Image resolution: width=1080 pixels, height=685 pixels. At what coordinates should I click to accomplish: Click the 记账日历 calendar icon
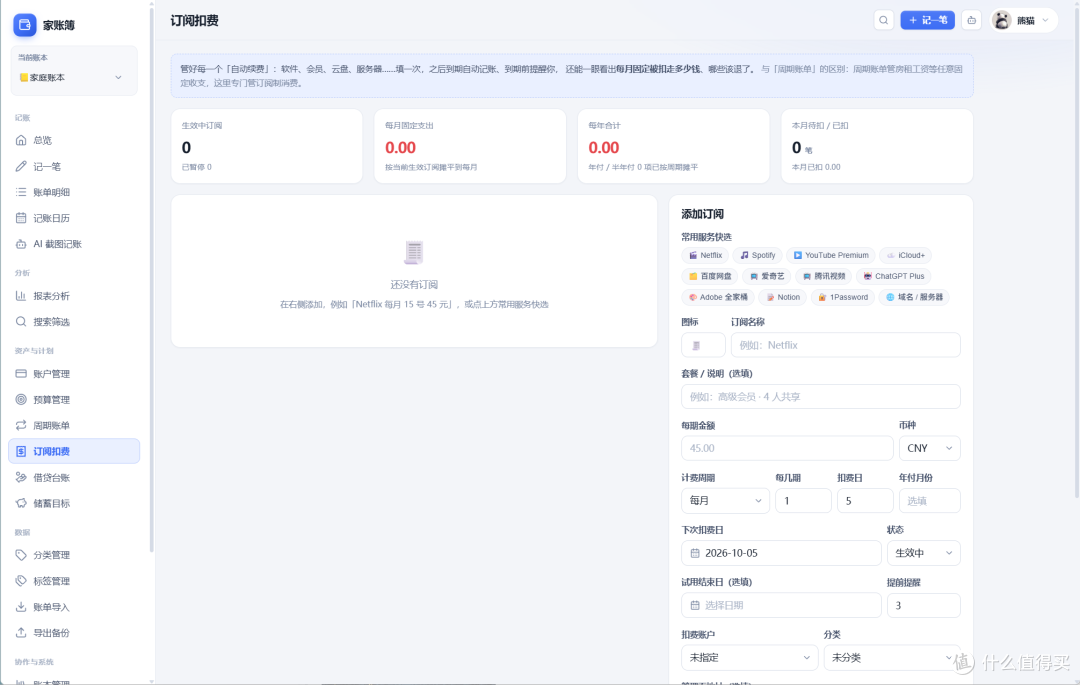coord(21,218)
